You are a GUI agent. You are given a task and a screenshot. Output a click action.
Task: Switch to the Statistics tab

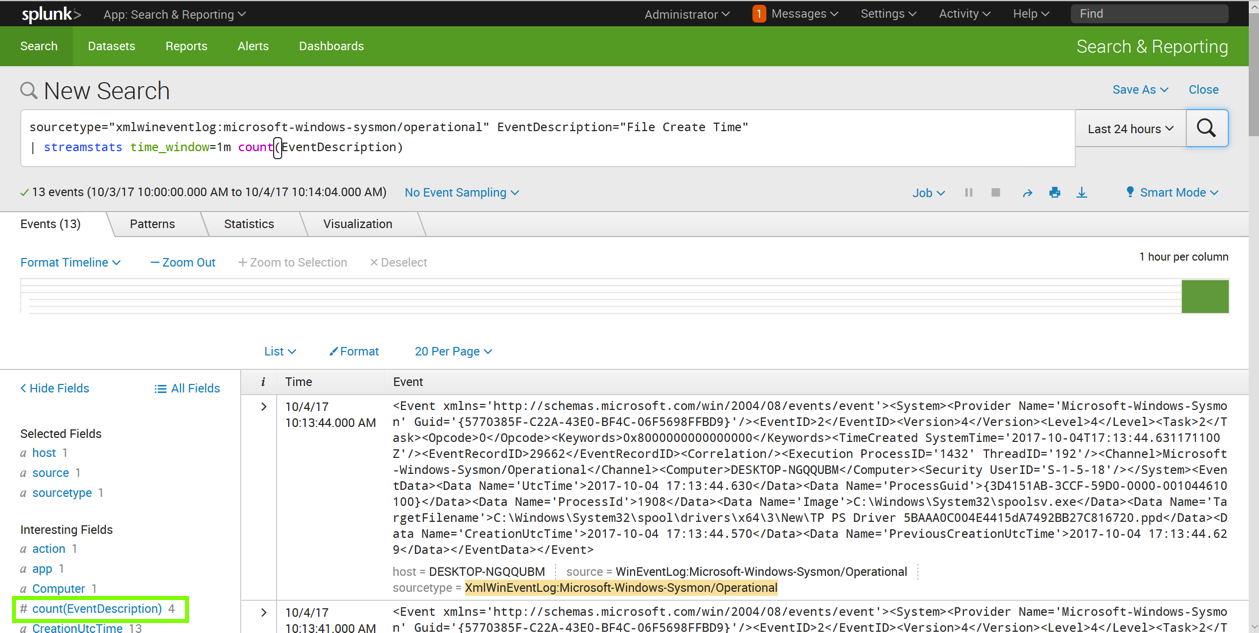click(x=249, y=224)
